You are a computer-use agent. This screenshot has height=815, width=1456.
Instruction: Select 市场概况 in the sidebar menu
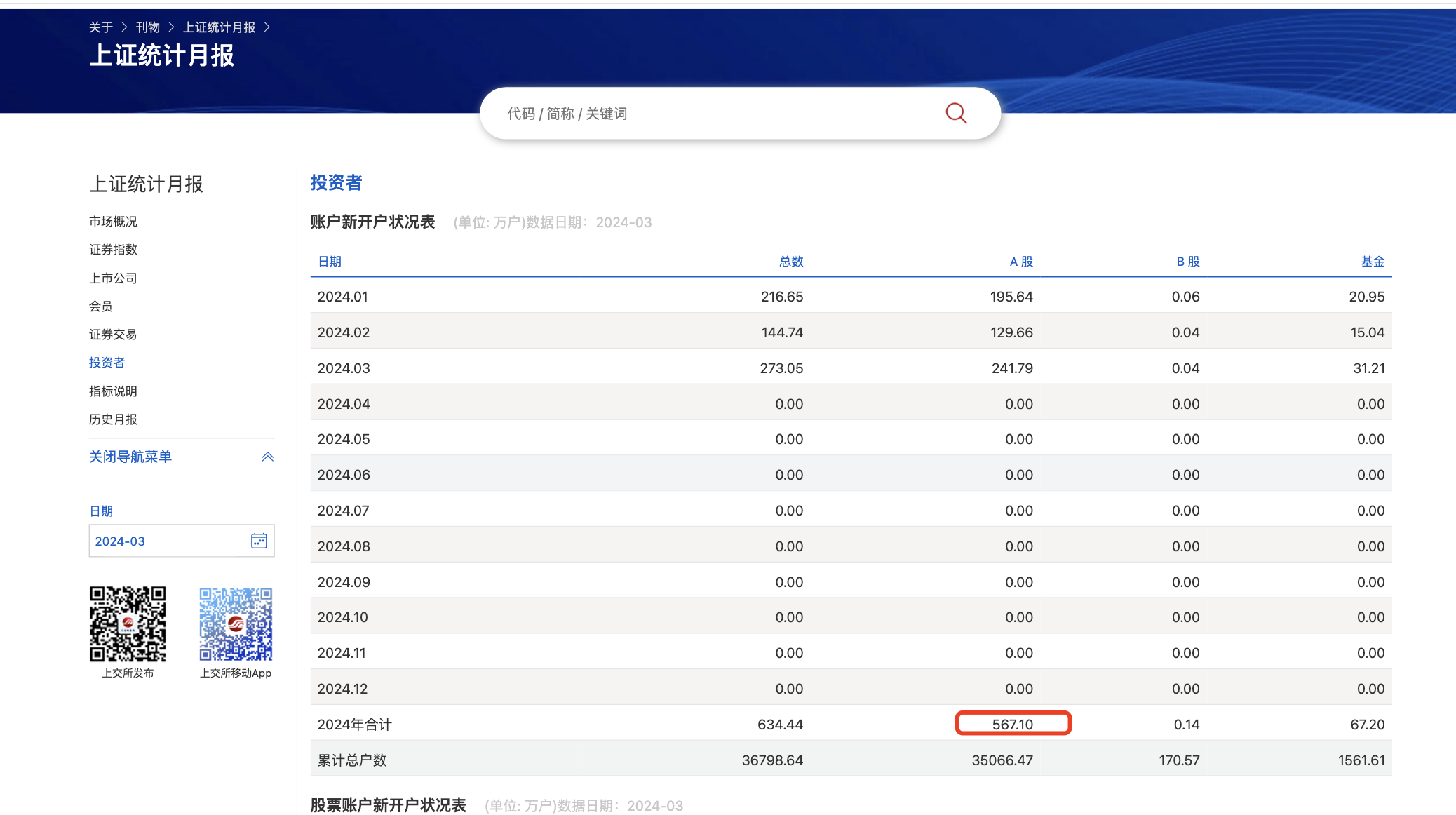(x=113, y=222)
